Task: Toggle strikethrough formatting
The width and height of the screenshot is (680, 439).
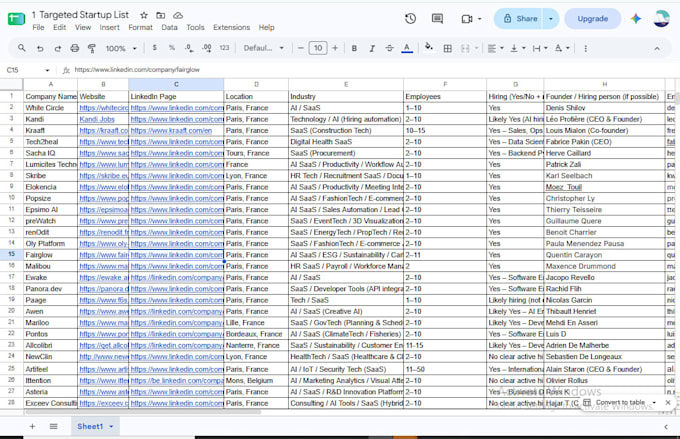Action: click(389, 48)
